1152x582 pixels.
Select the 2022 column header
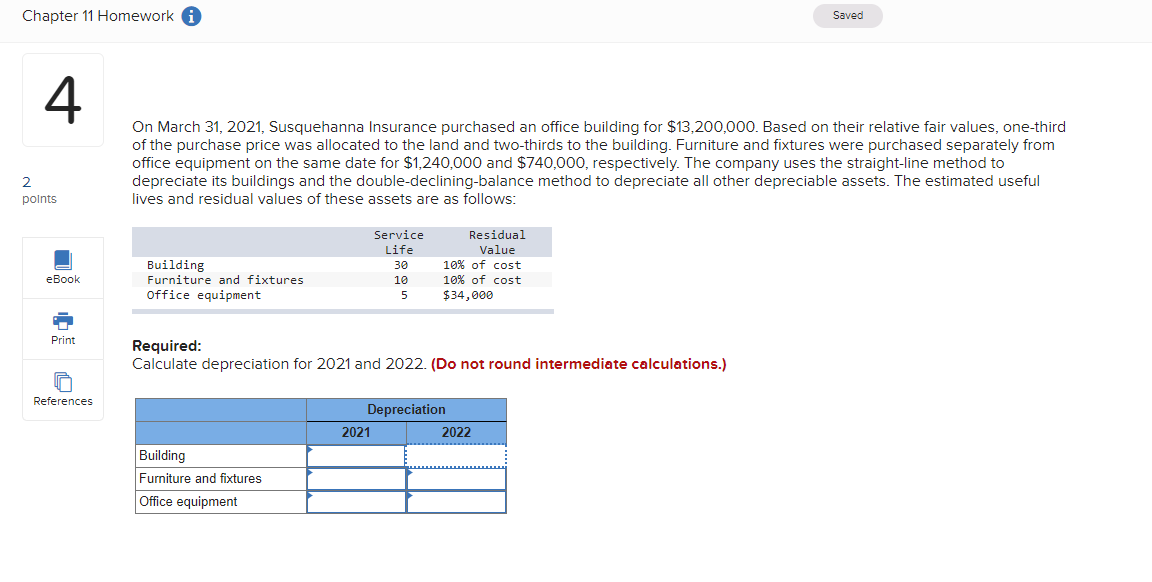pyautogui.click(x=456, y=433)
